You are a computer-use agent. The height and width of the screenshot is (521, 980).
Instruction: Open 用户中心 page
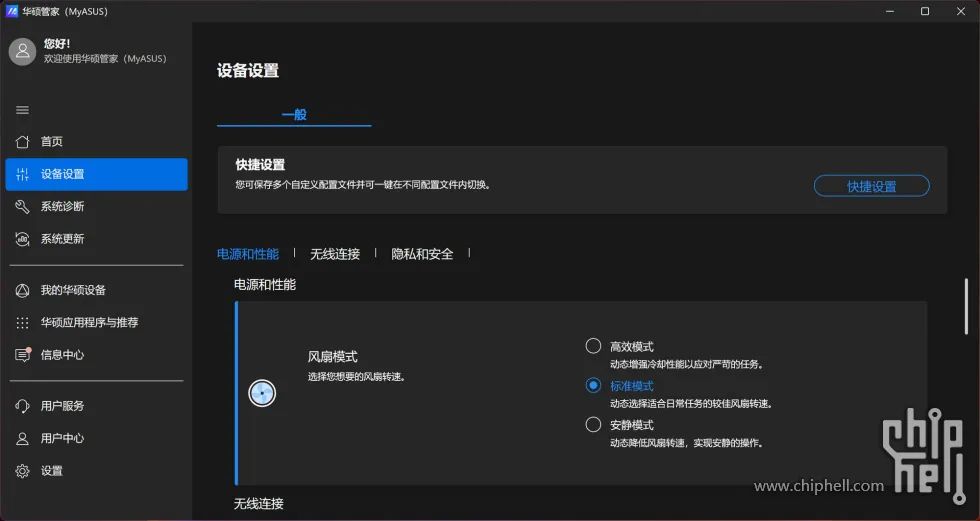[x=96, y=439]
